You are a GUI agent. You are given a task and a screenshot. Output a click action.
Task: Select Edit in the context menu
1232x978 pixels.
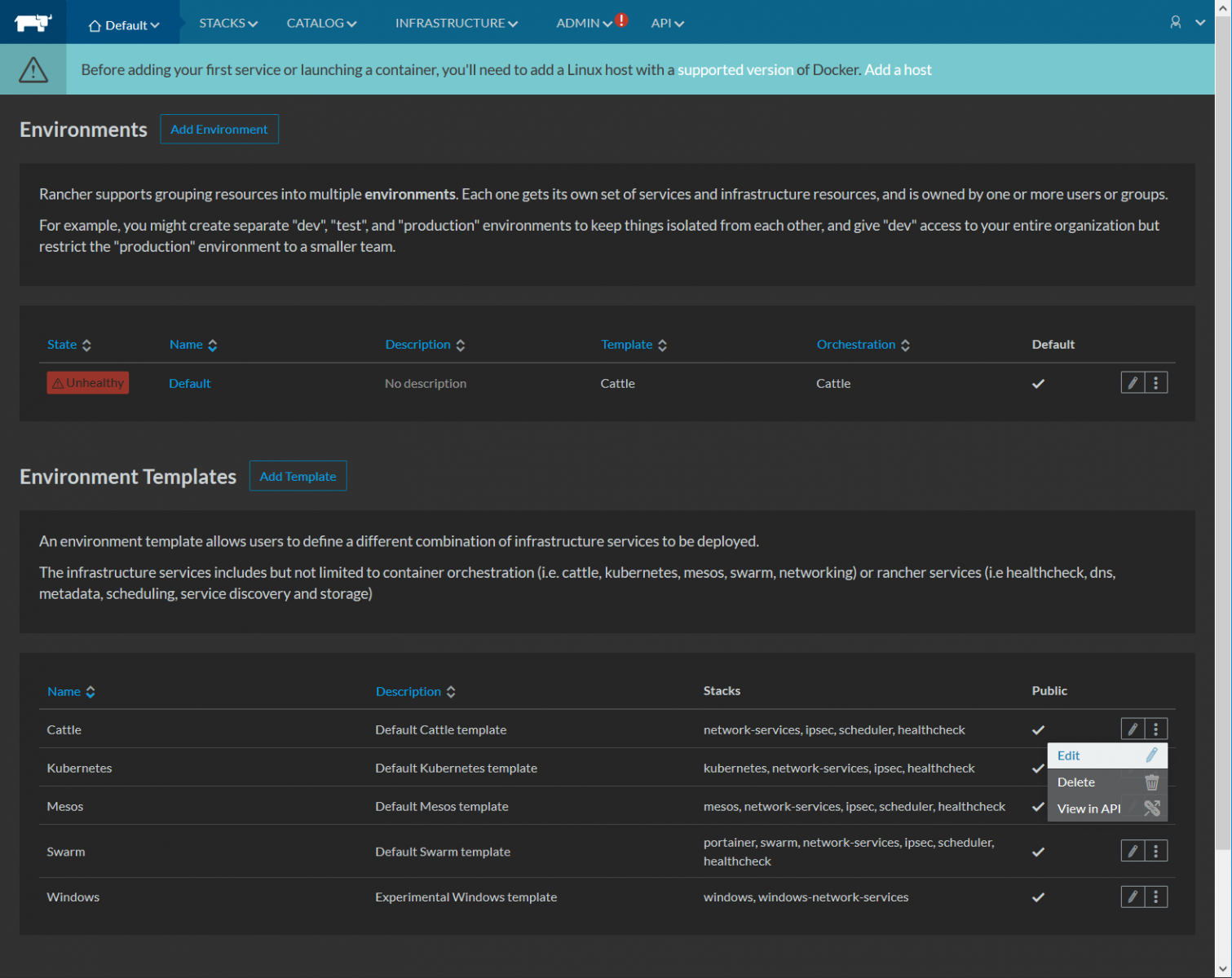click(x=1107, y=756)
